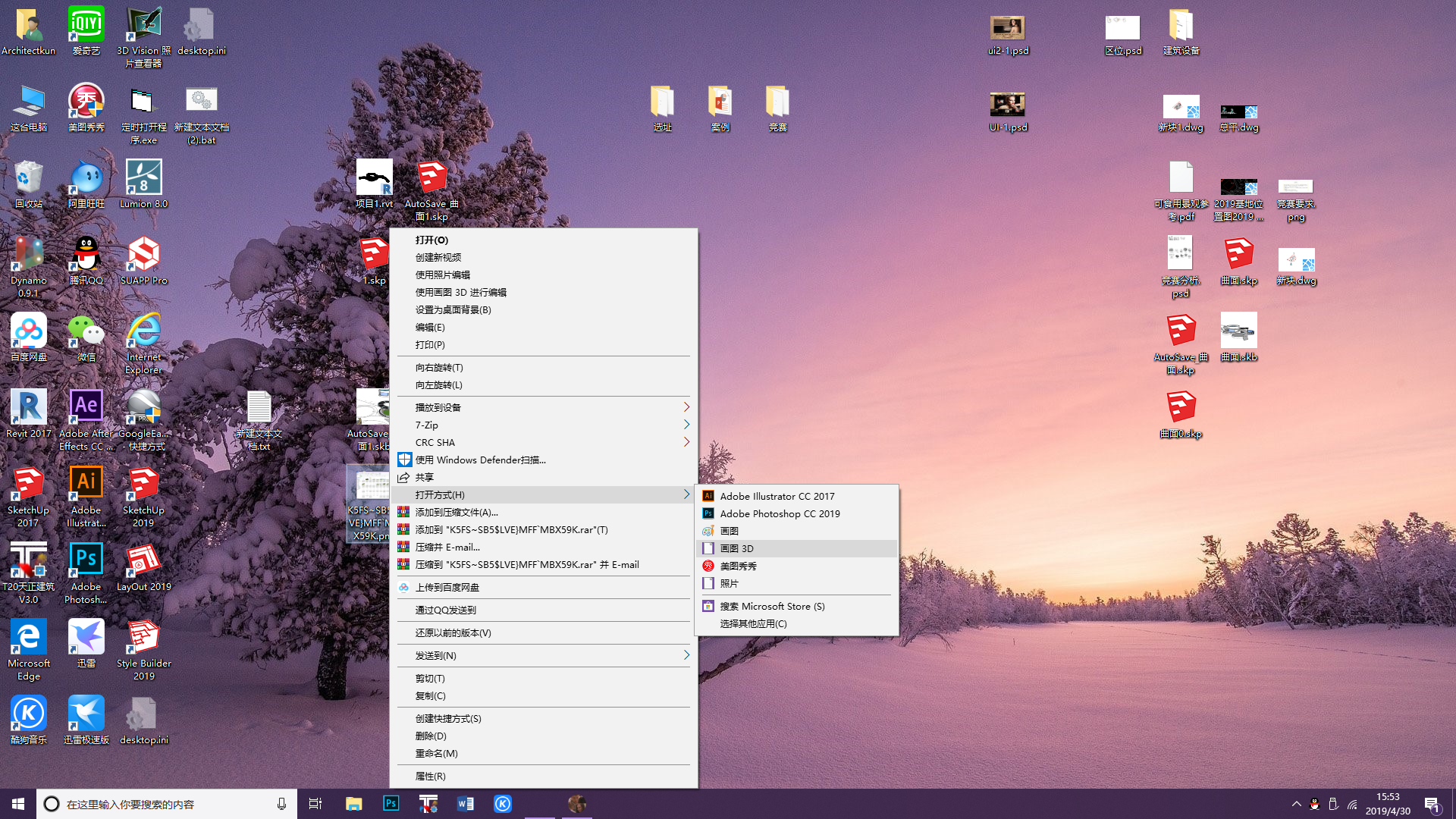
Task: Choose 删除(D) in the context menu
Action: click(x=543, y=736)
